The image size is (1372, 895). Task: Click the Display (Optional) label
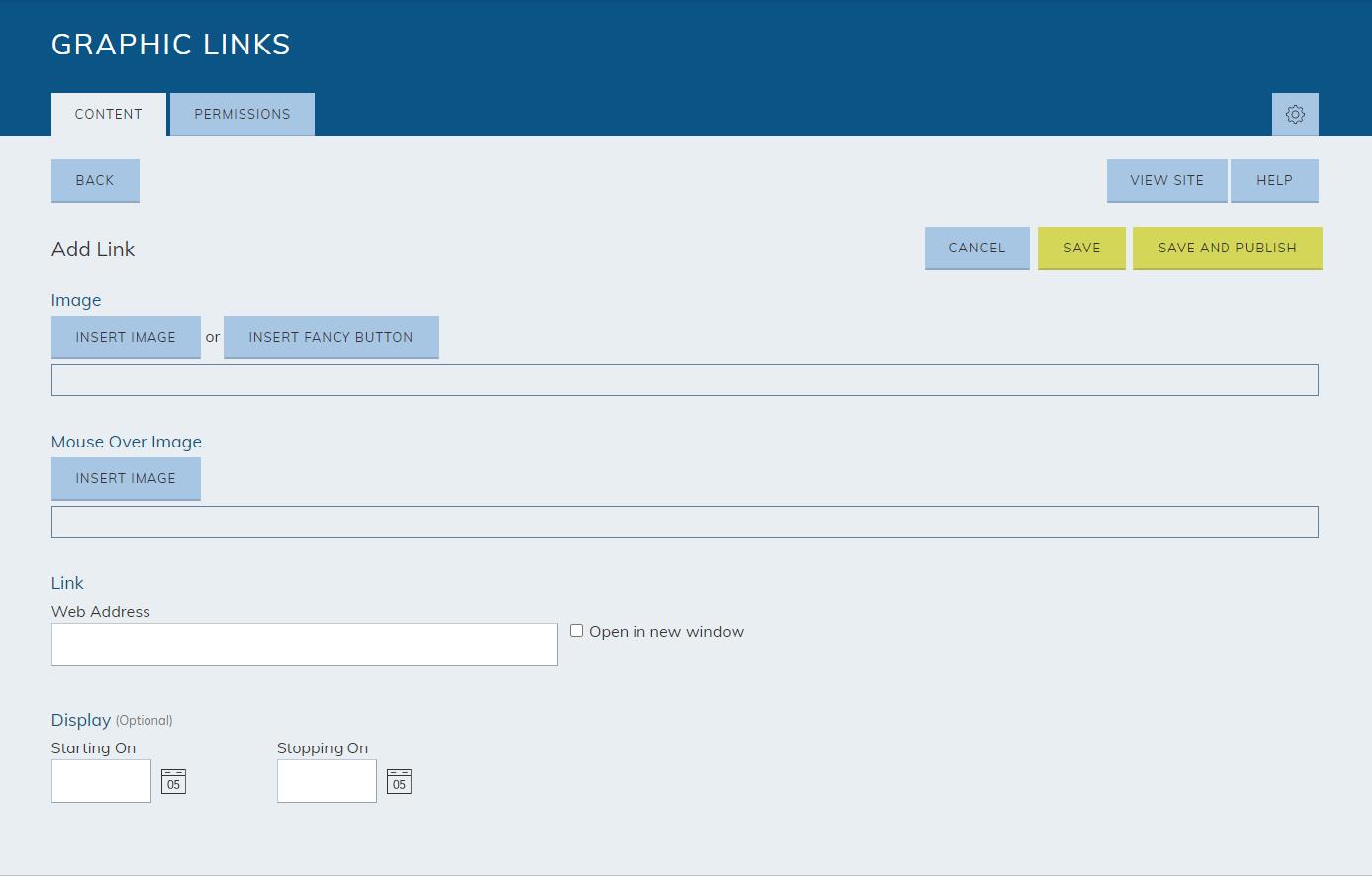[112, 720]
